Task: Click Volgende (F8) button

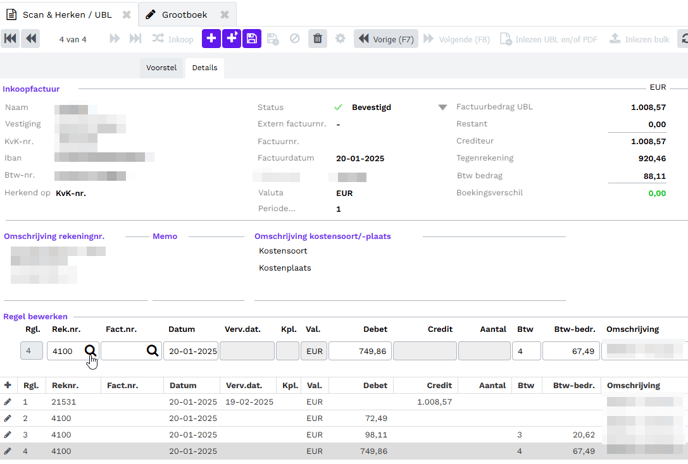Action: 456,39
